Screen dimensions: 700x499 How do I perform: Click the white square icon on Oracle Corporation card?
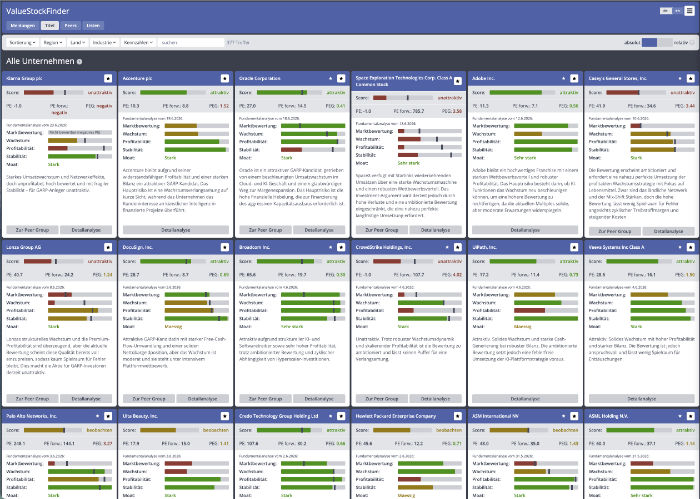click(341, 79)
